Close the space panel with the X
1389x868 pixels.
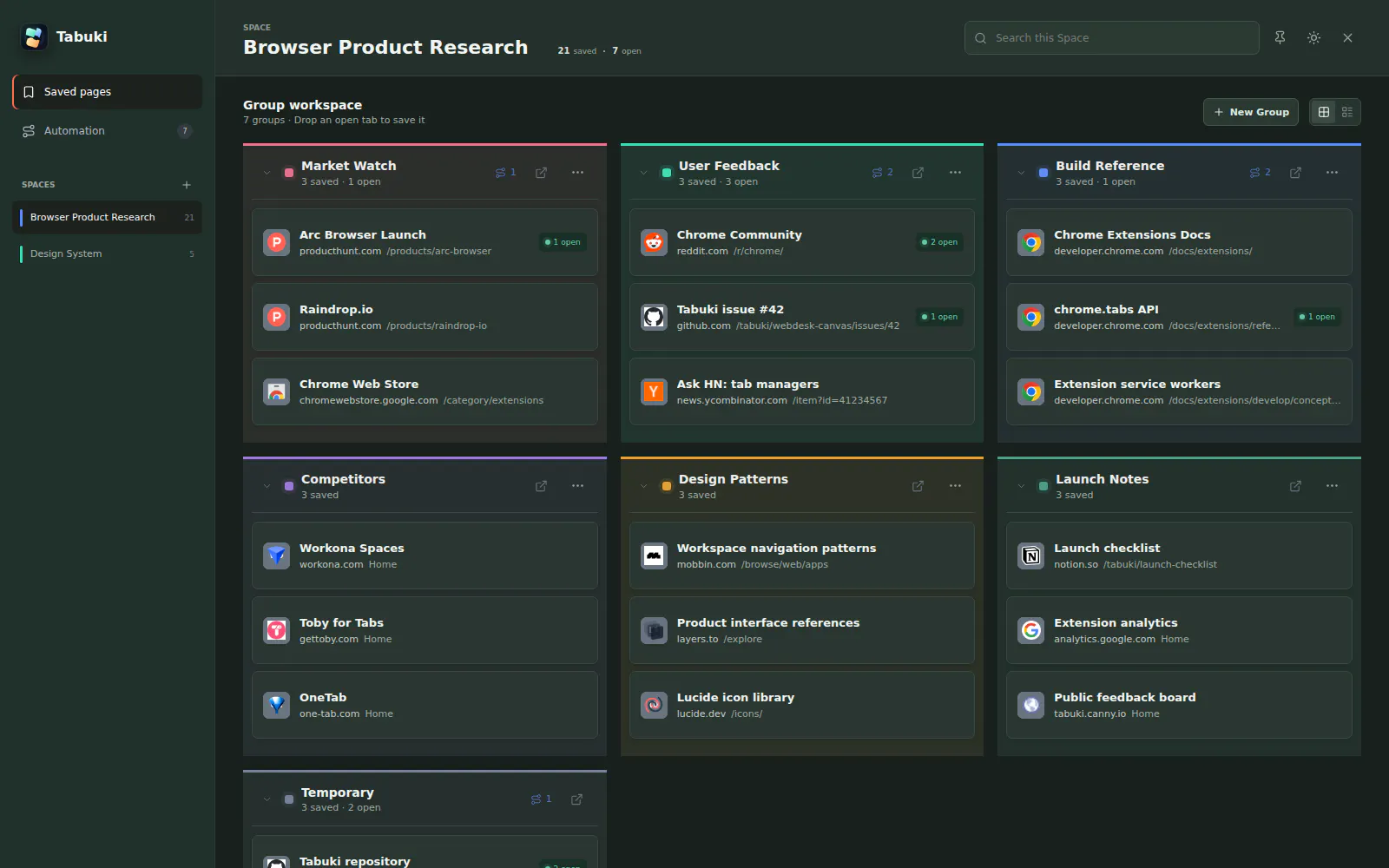click(x=1347, y=38)
